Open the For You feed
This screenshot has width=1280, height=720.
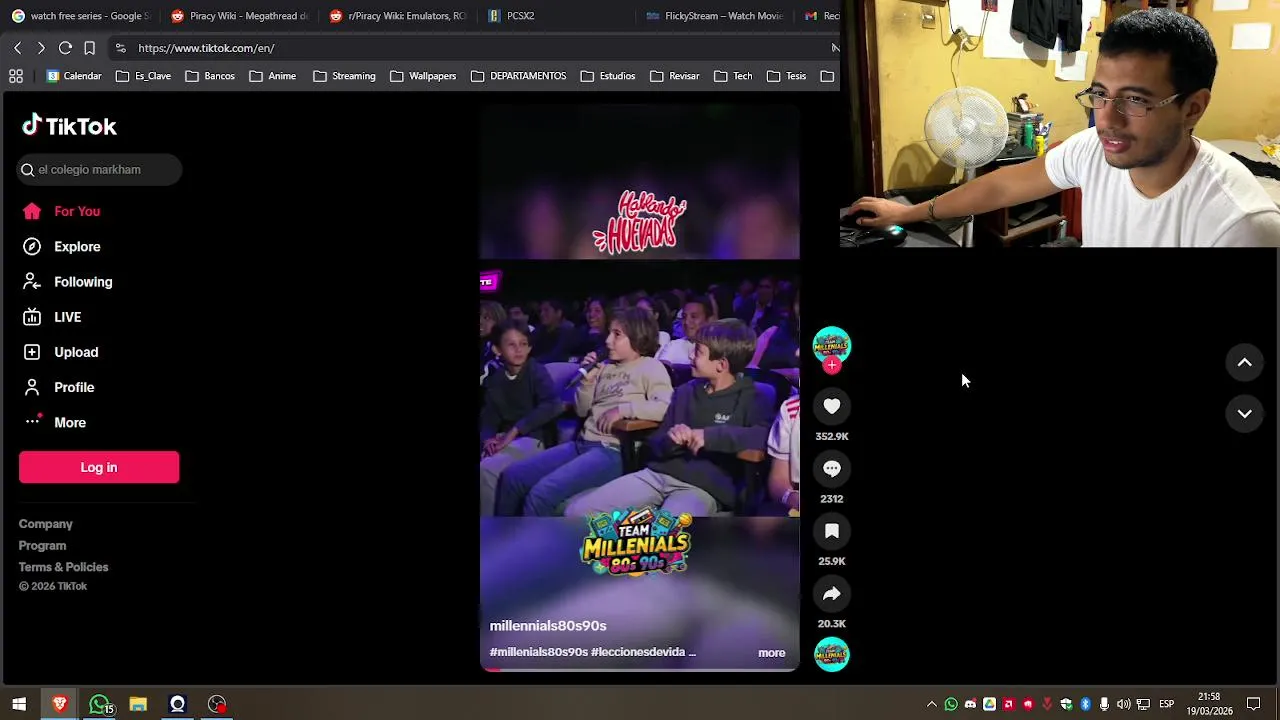[62, 211]
